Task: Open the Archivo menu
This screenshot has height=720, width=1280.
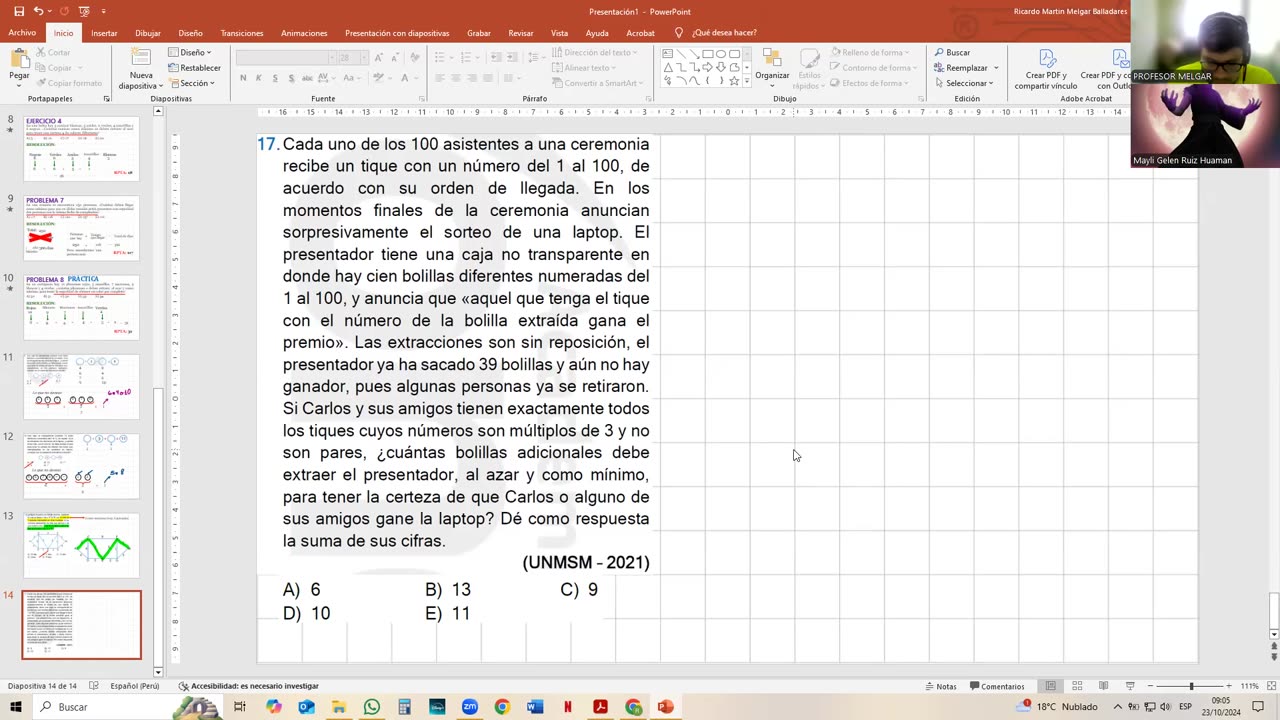Action: coord(22,33)
